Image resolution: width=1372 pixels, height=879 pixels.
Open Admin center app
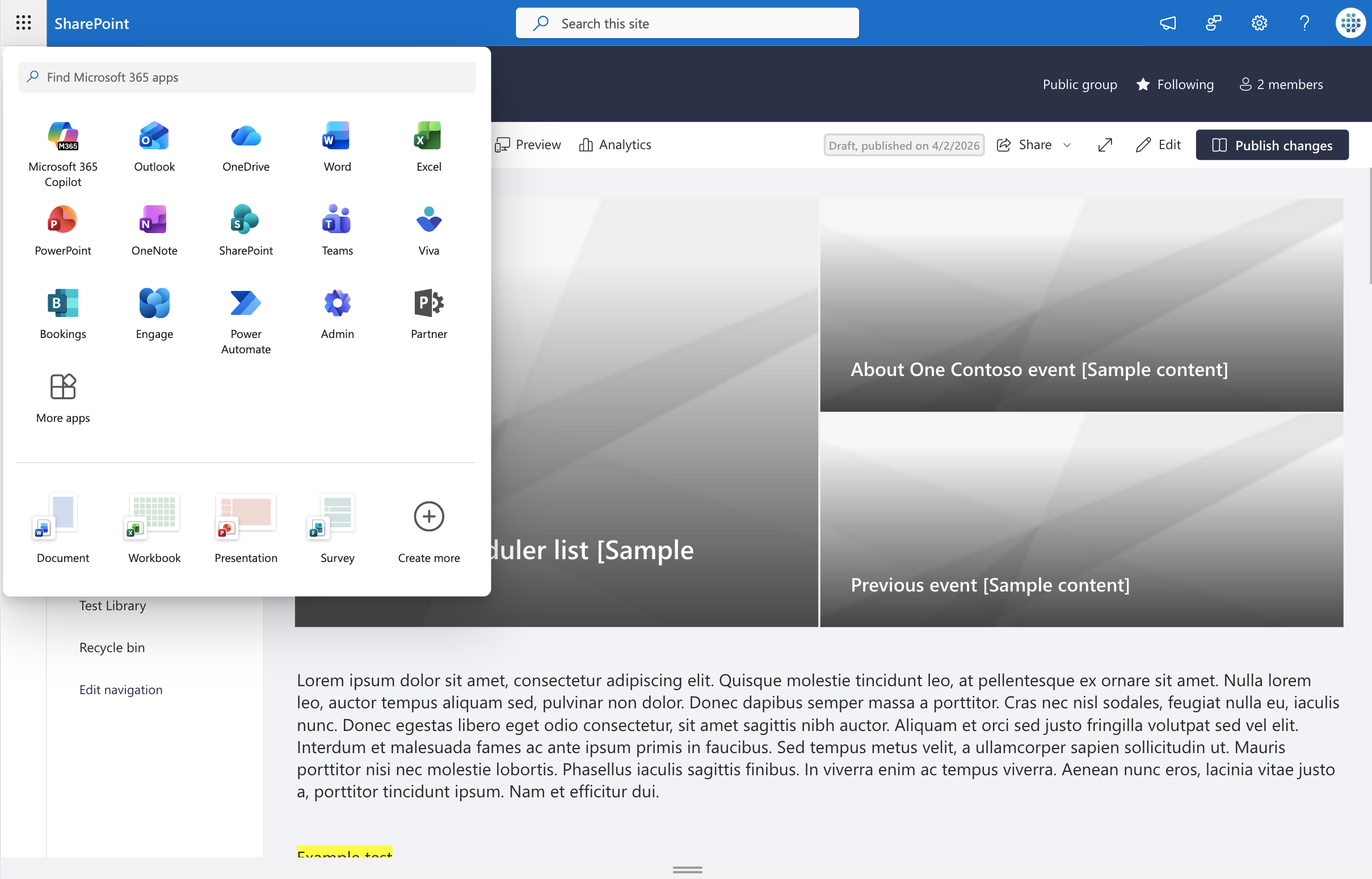(338, 314)
